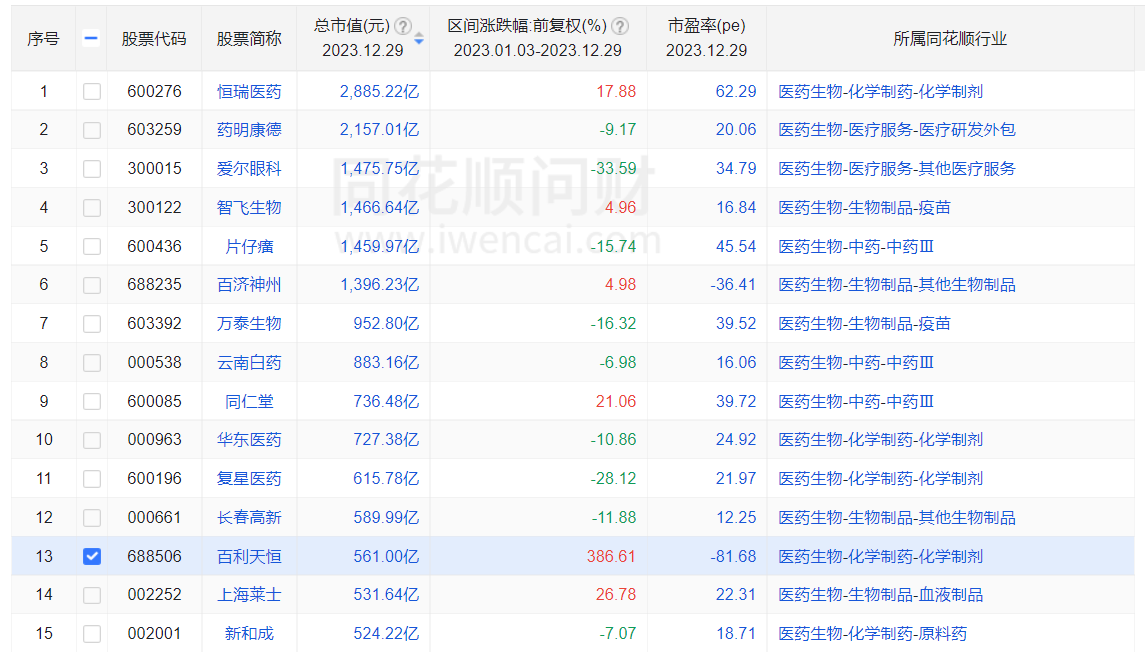Image resolution: width=1145 pixels, height=652 pixels.
Task: Toggle the select-all checkbox in header
Action: 91,39
